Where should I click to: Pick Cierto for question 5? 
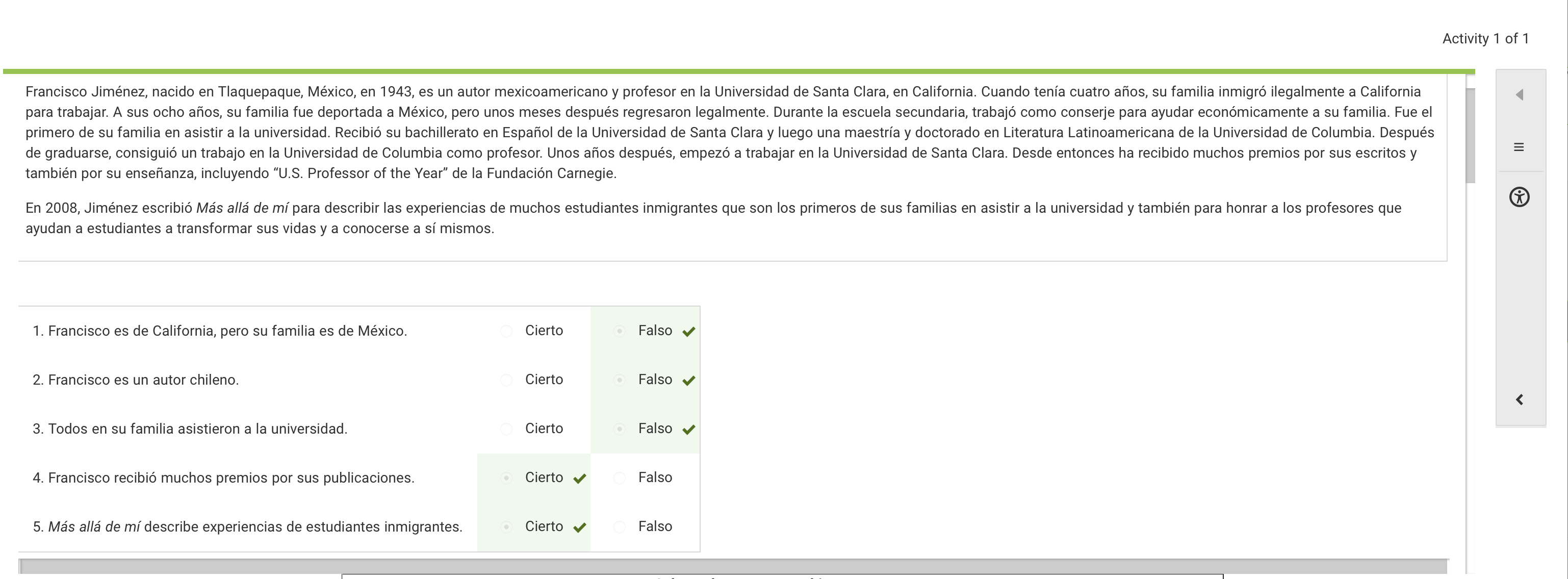point(506,526)
